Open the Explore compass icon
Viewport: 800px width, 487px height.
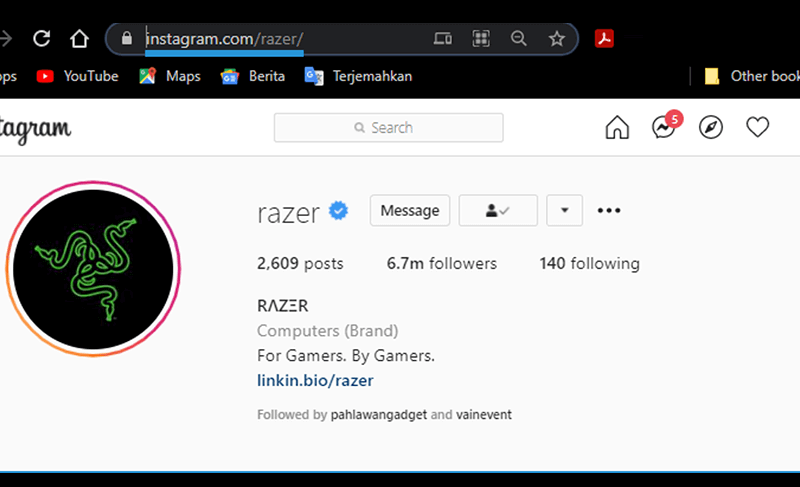[711, 127]
